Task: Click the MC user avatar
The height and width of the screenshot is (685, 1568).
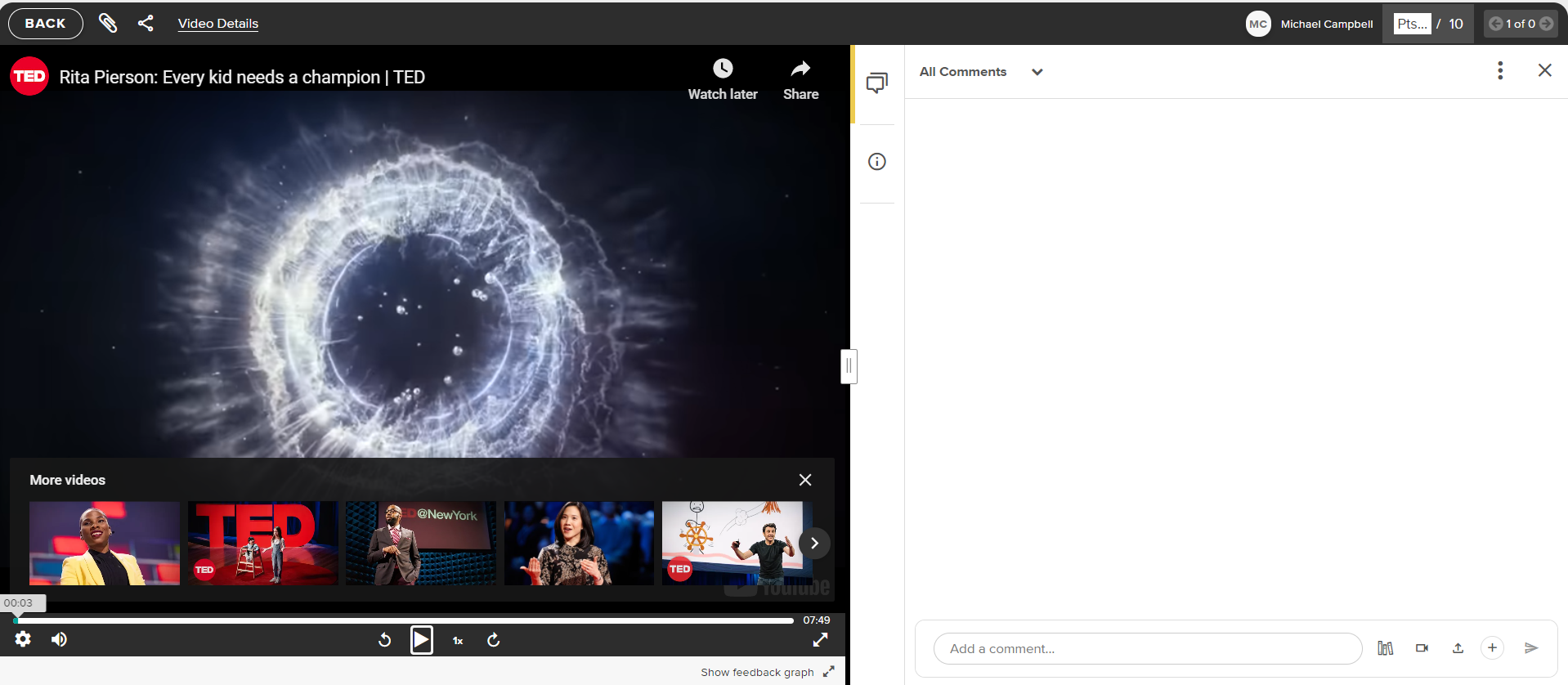Action: tap(1258, 24)
